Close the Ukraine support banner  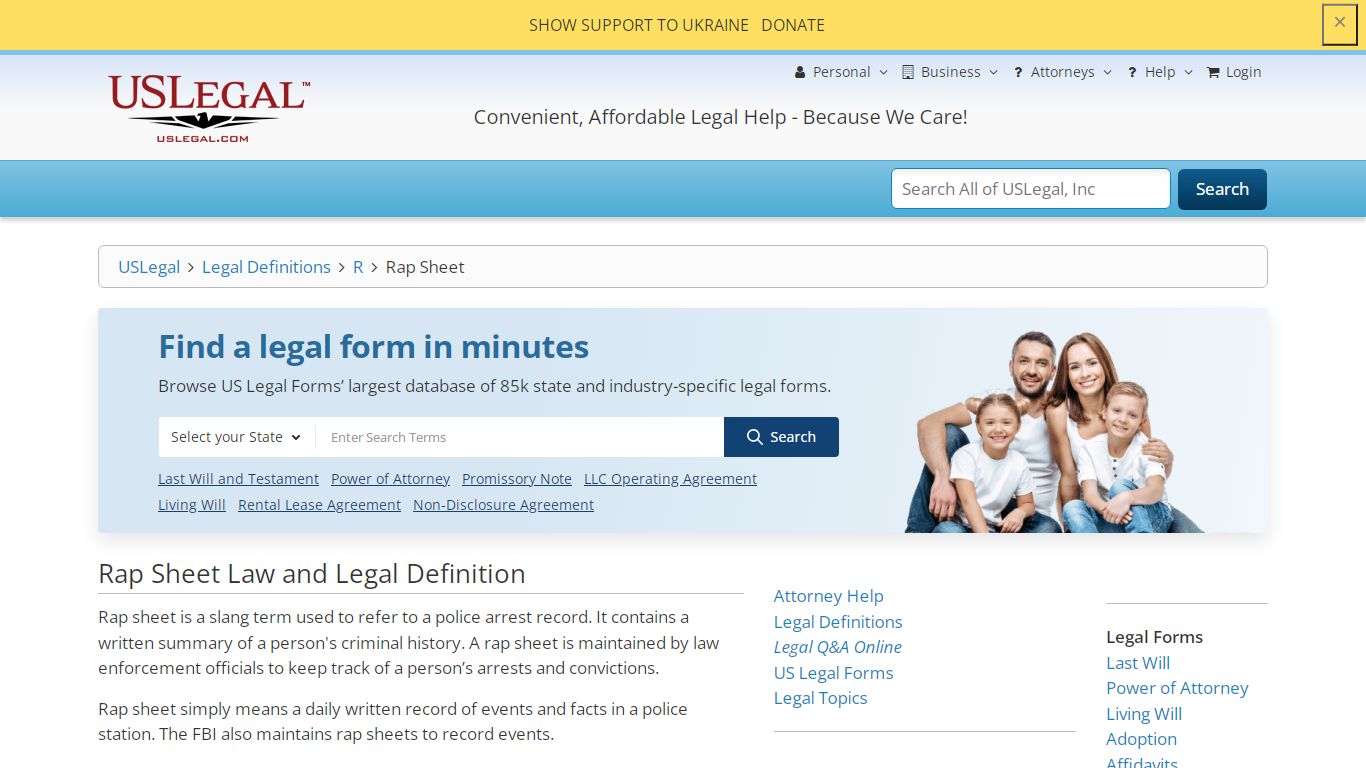(1340, 23)
